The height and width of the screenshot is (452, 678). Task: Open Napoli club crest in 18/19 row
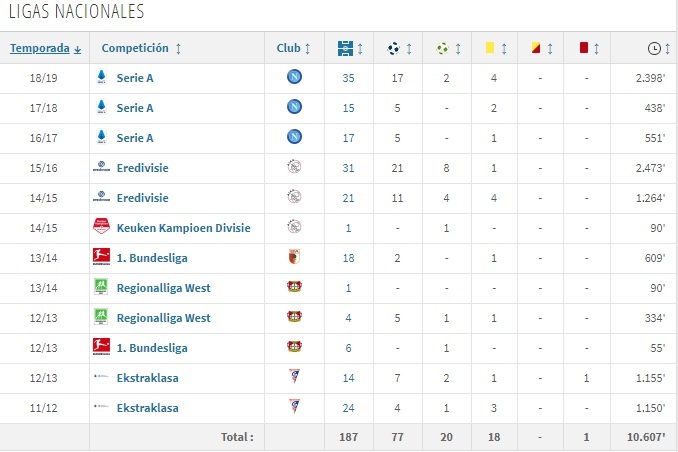click(x=294, y=77)
